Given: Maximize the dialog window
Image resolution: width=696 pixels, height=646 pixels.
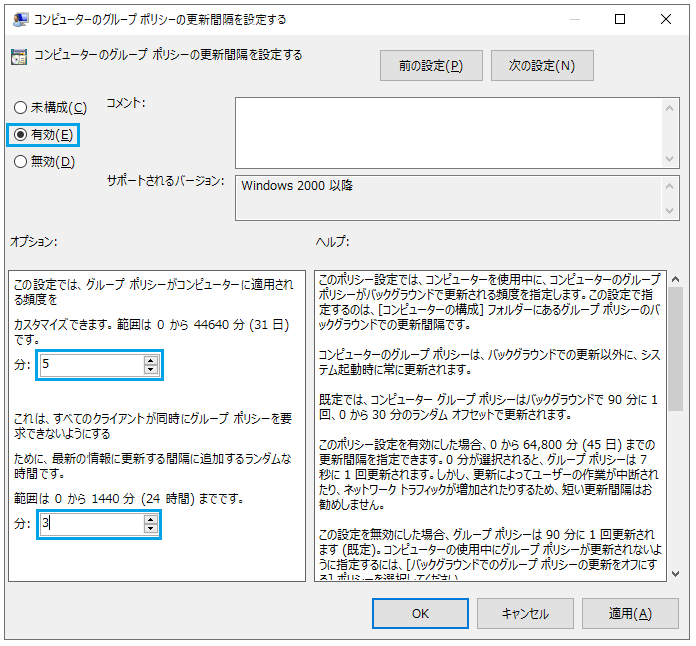Looking at the screenshot, I should click(x=620, y=19).
